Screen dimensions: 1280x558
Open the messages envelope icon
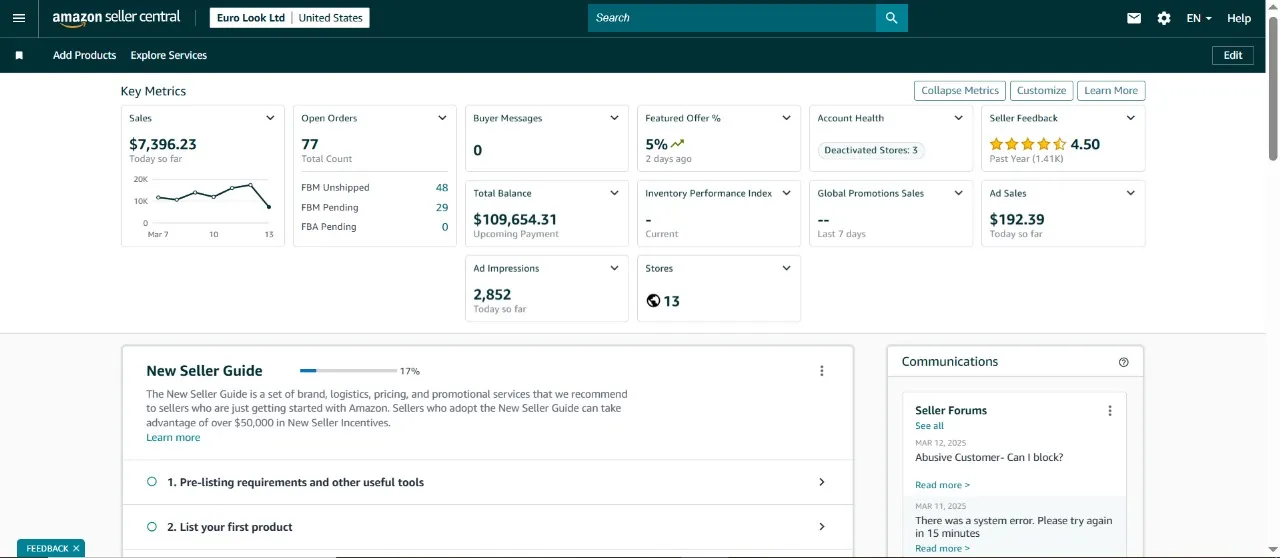[1134, 18]
